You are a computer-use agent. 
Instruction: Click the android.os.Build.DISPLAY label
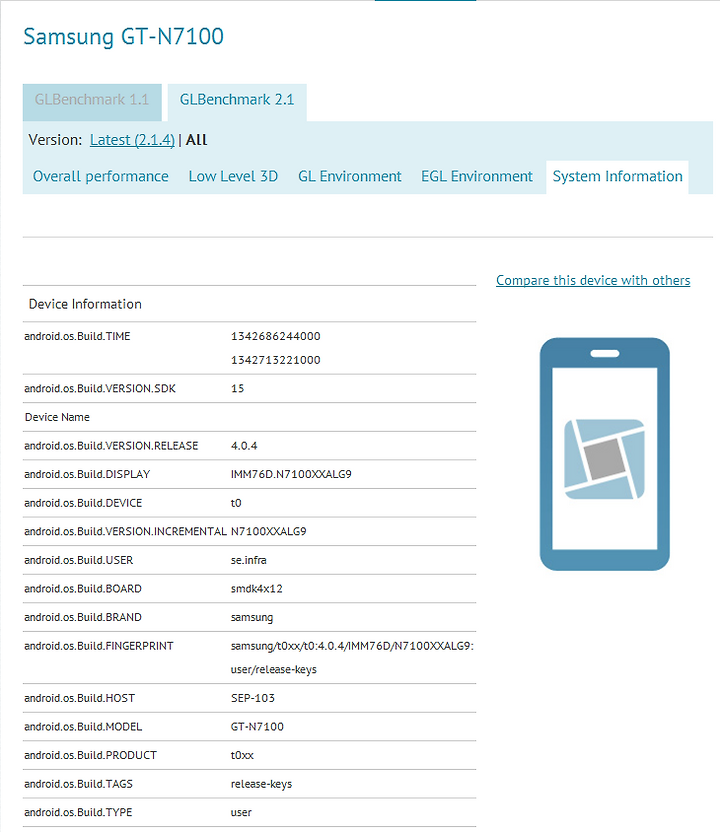(x=88, y=474)
